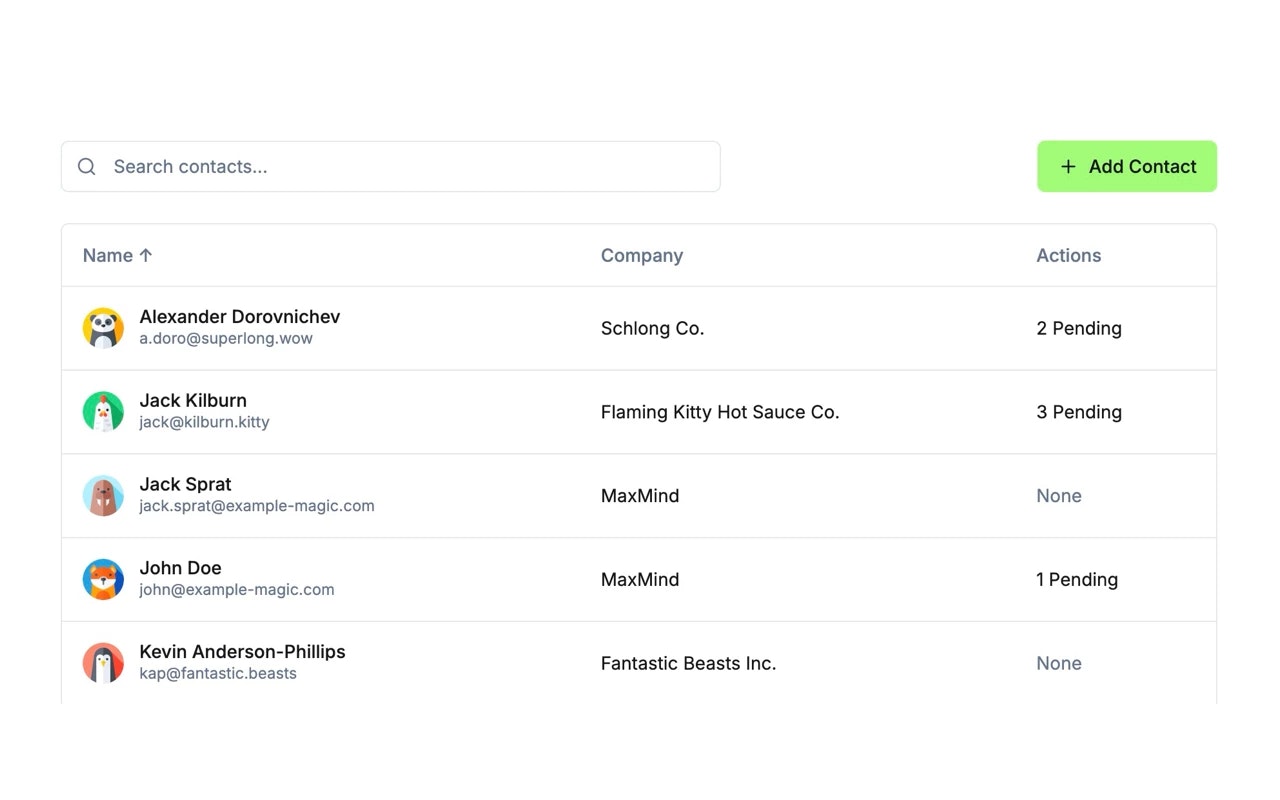Image resolution: width=1280 pixels, height=800 pixels.
Task: Click the Name sort arrow icon
Action: click(x=146, y=255)
